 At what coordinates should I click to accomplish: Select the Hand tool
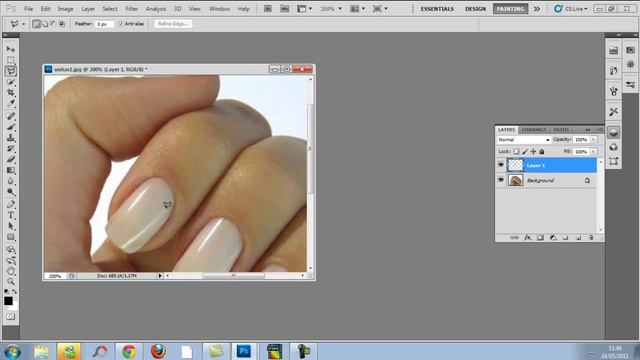11,271
